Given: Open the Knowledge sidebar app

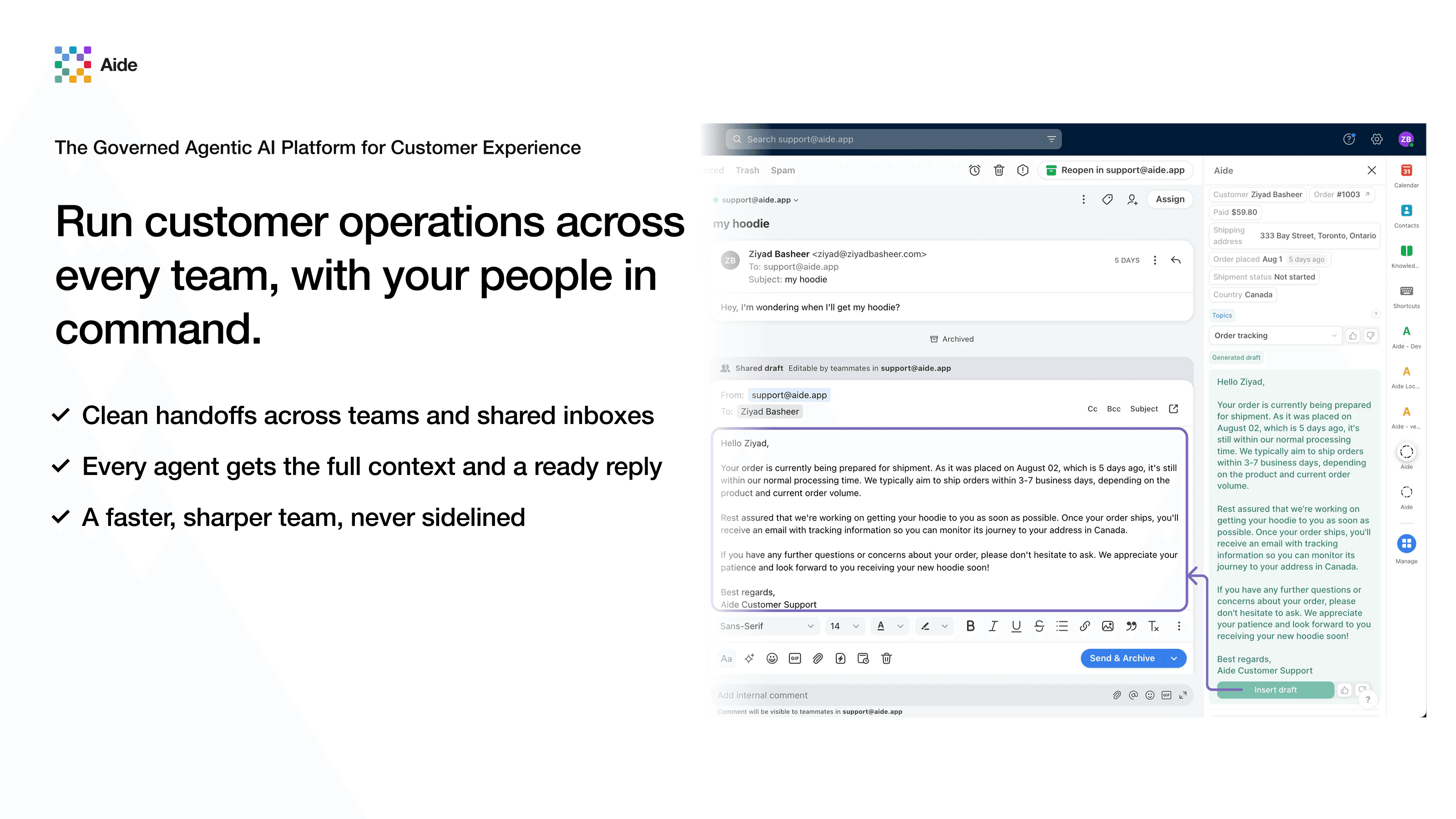Looking at the screenshot, I should 1406,256.
